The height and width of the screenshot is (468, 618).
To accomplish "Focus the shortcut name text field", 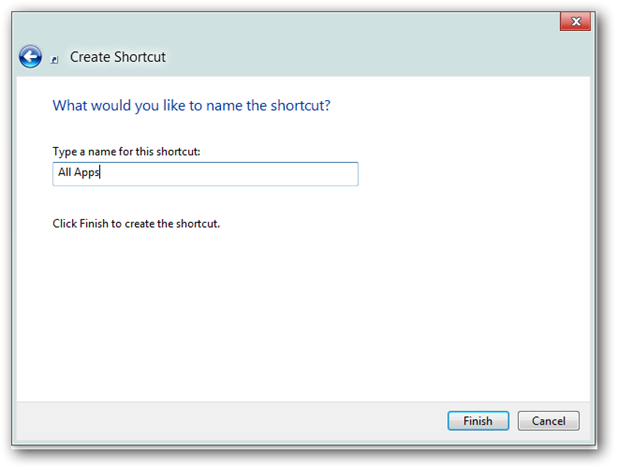I will (x=205, y=174).
